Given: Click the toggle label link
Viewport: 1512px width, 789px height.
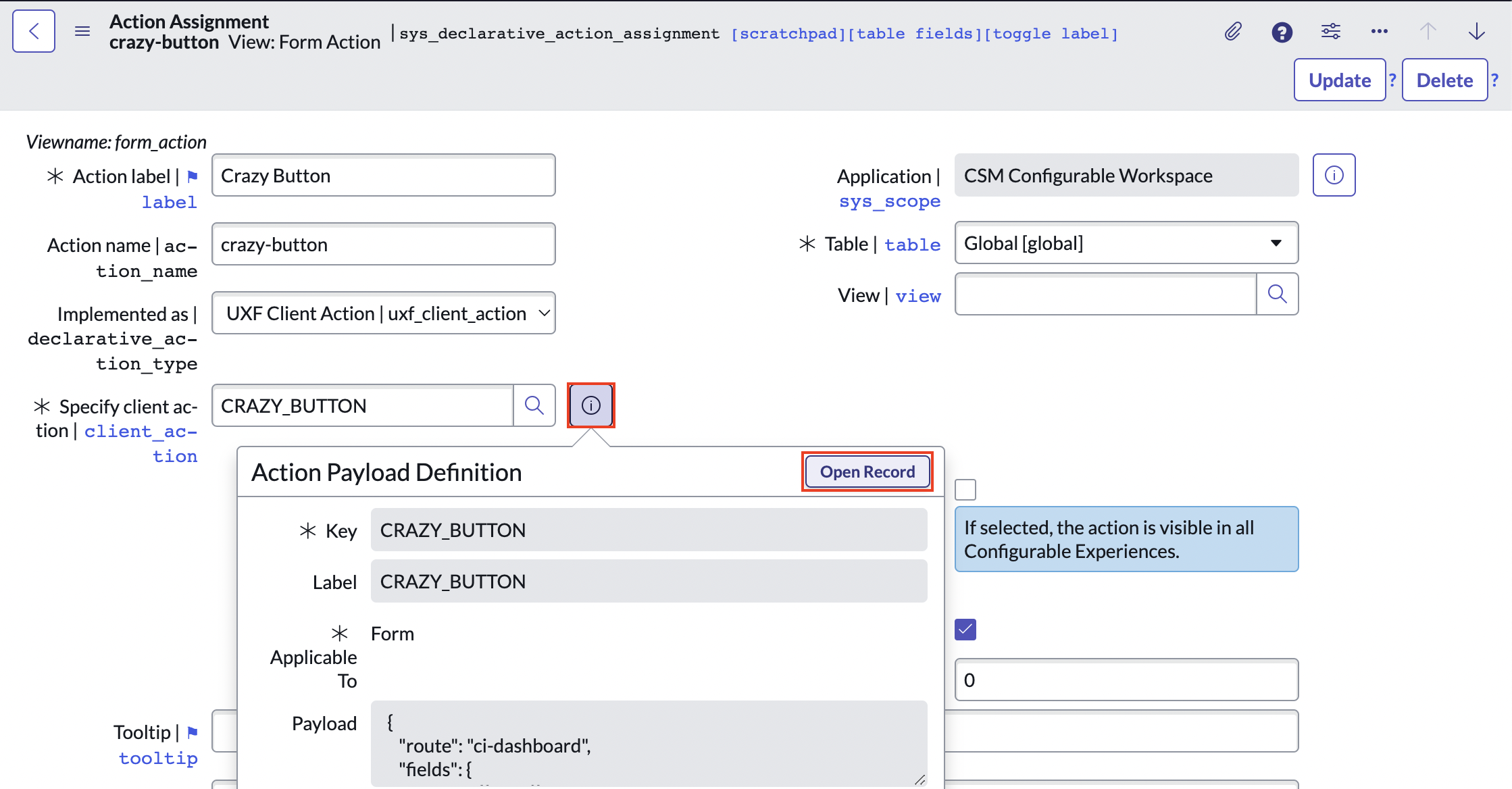Looking at the screenshot, I should click(1051, 34).
